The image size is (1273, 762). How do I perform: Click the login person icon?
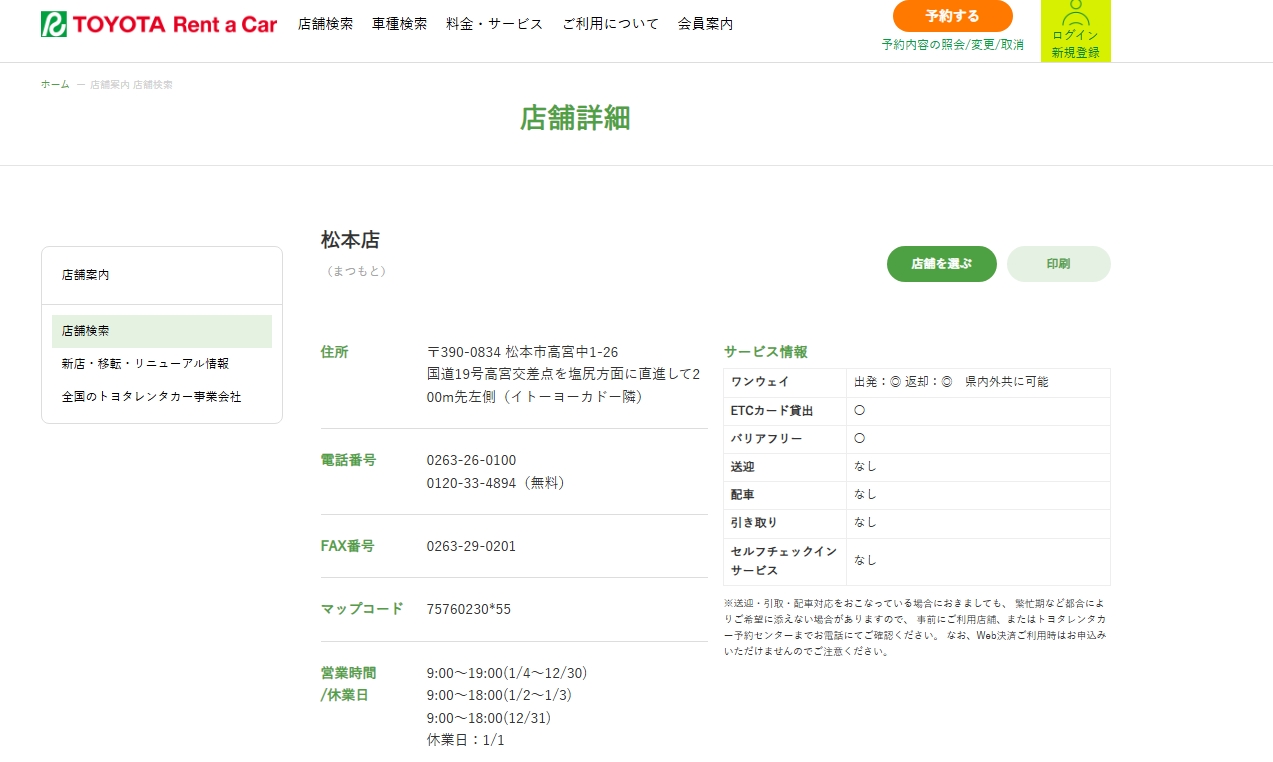pyautogui.click(x=1075, y=13)
